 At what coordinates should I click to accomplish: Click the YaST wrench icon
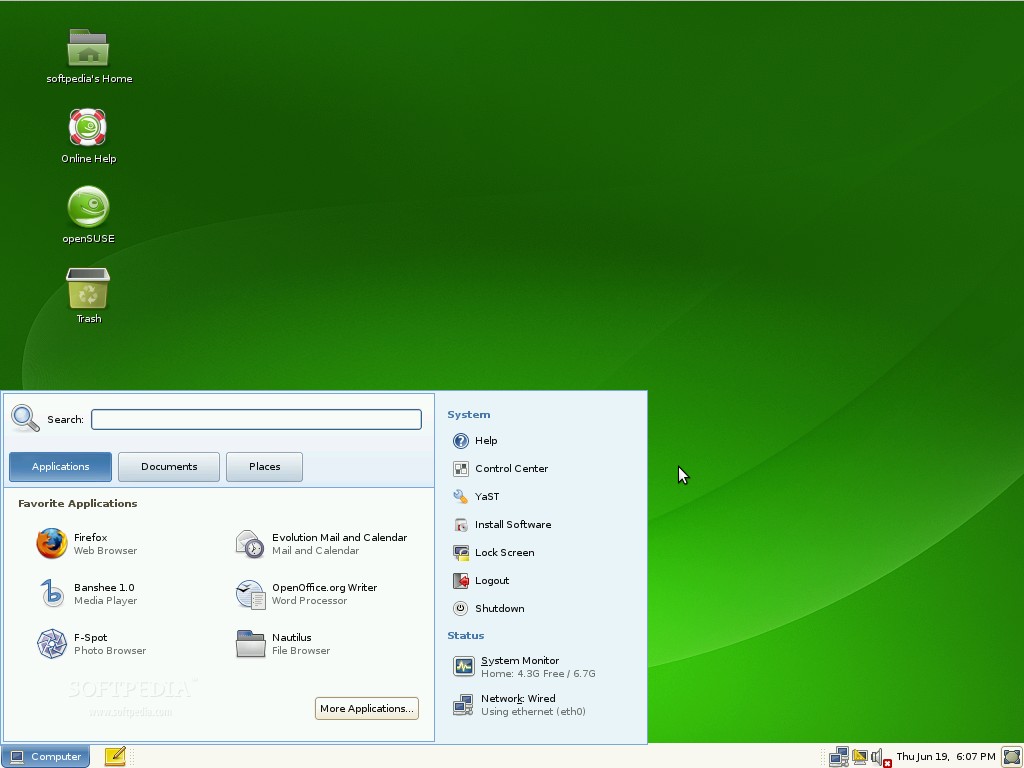460,497
